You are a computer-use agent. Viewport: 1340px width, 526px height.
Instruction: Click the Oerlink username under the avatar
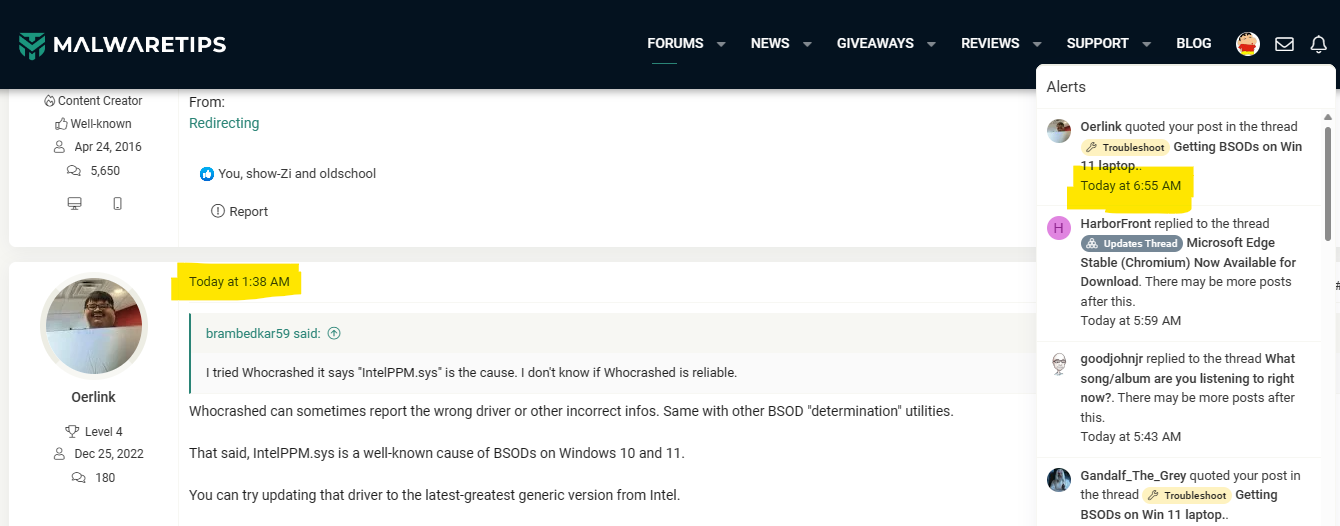pyautogui.click(x=93, y=397)
